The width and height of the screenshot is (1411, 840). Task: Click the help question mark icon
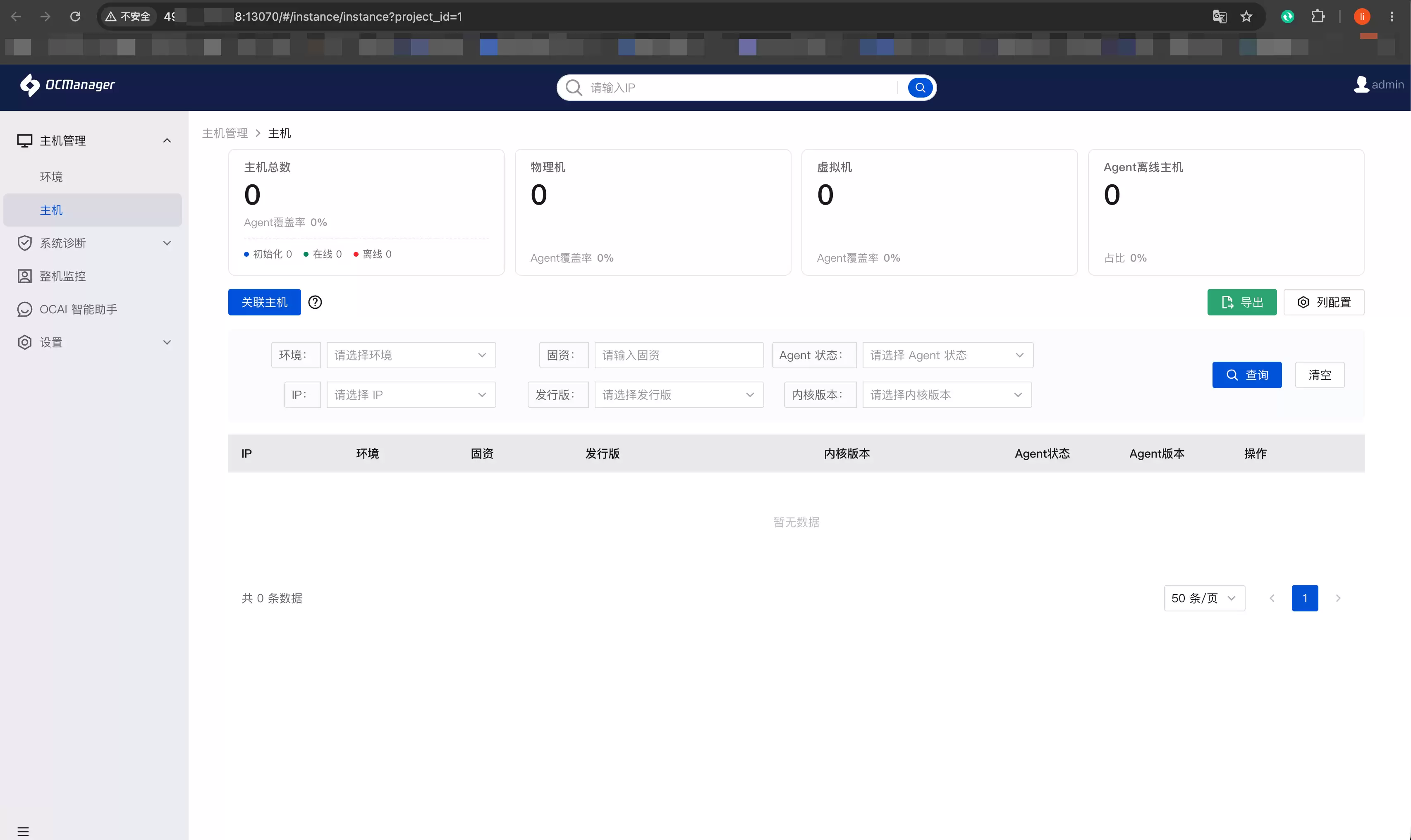point(315,302)
